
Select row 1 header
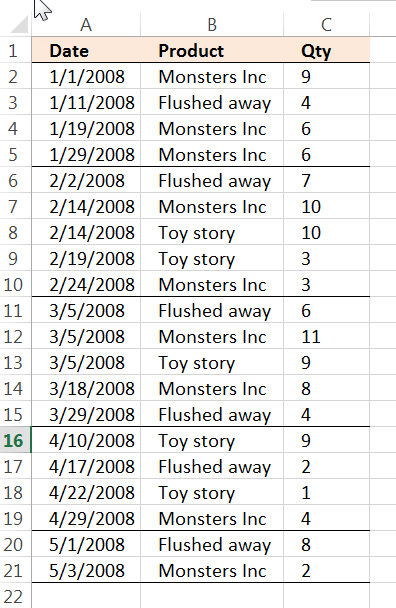point(15,50)
